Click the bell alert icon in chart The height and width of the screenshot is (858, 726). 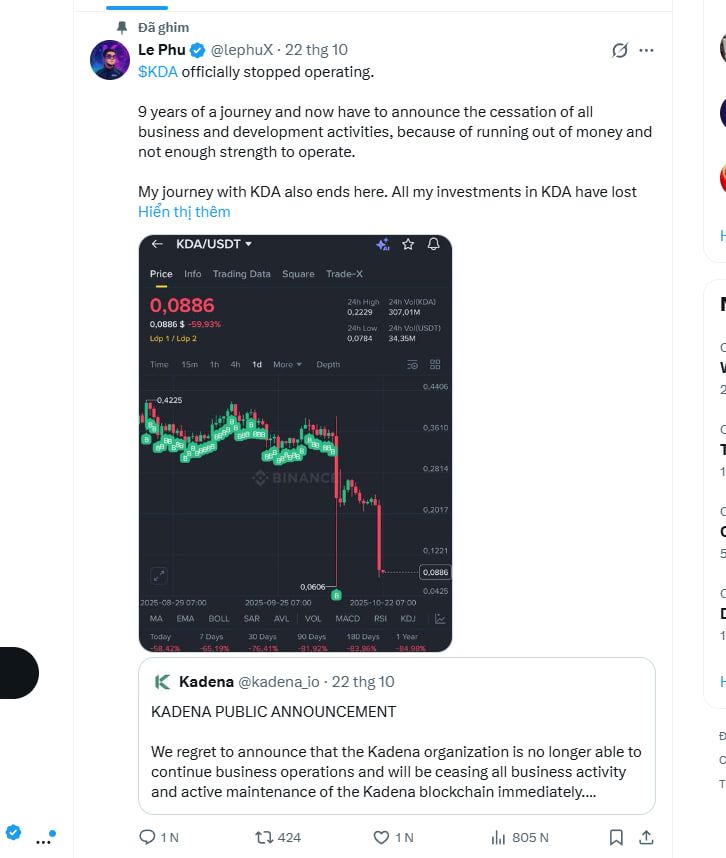433,244
